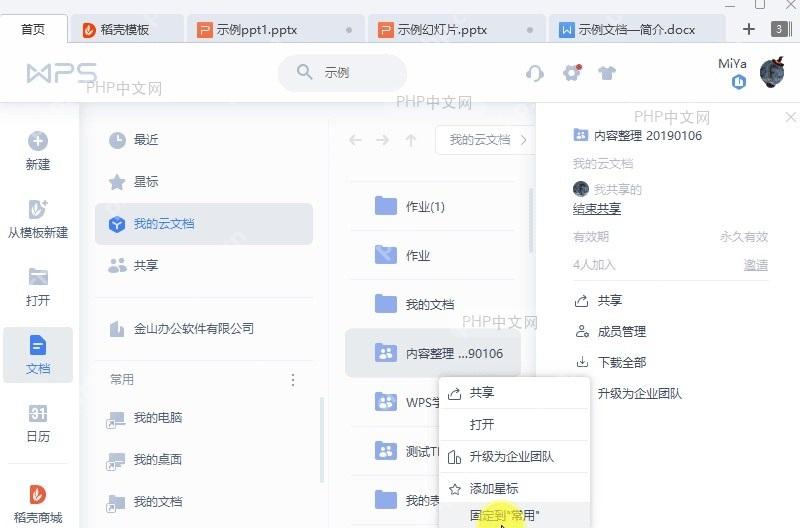Click the WPS logo
The image size is (800, 528).
coord(62,73)
